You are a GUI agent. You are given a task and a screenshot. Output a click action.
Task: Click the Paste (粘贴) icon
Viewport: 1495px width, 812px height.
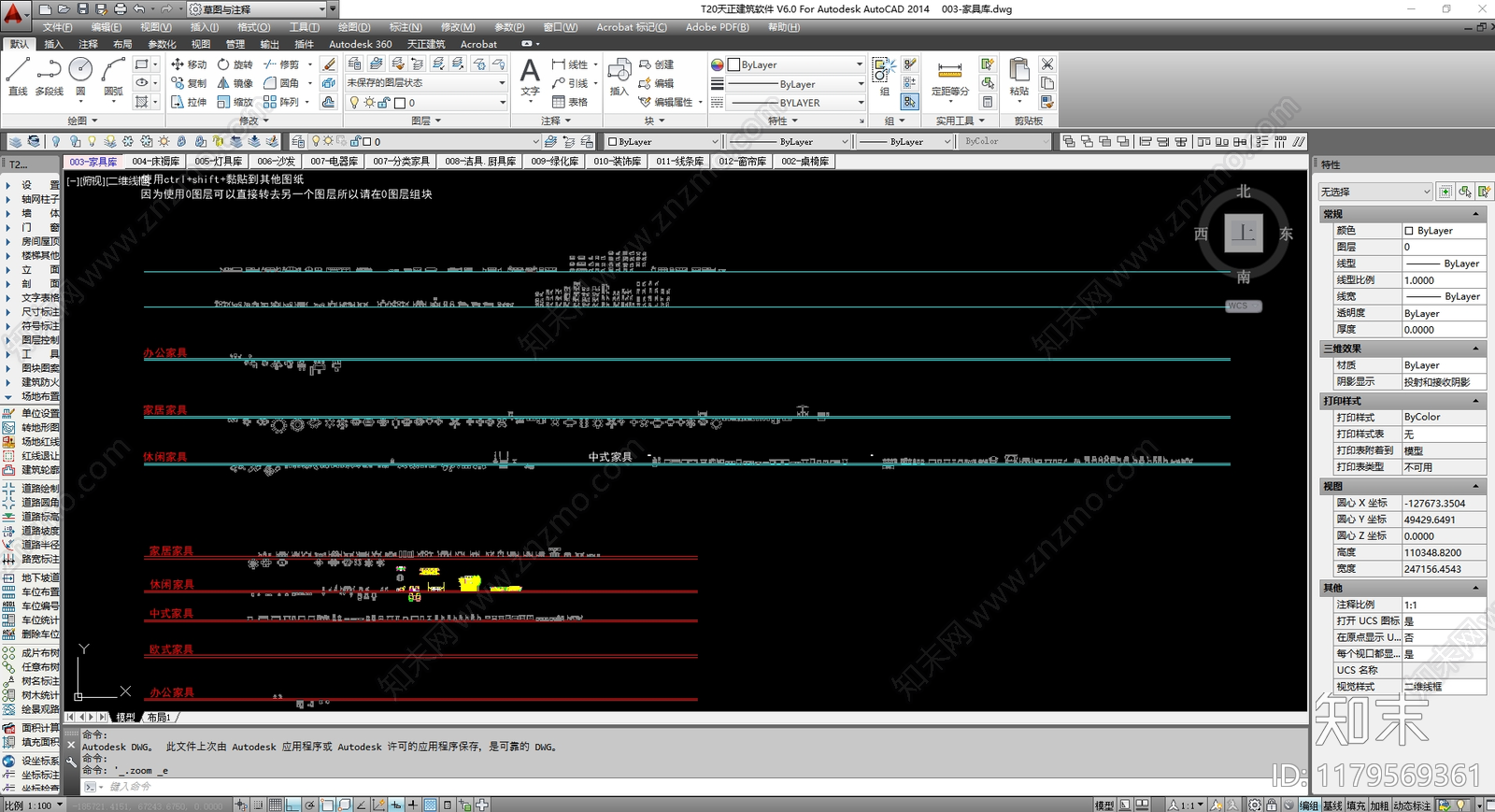1018,77
